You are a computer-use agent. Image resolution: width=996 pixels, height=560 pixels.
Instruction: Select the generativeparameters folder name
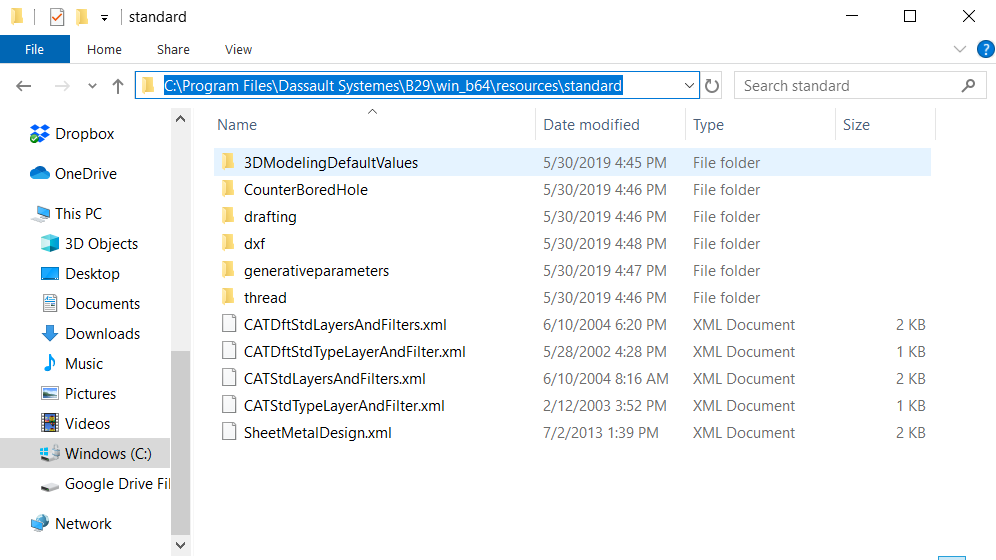(316, 271)
